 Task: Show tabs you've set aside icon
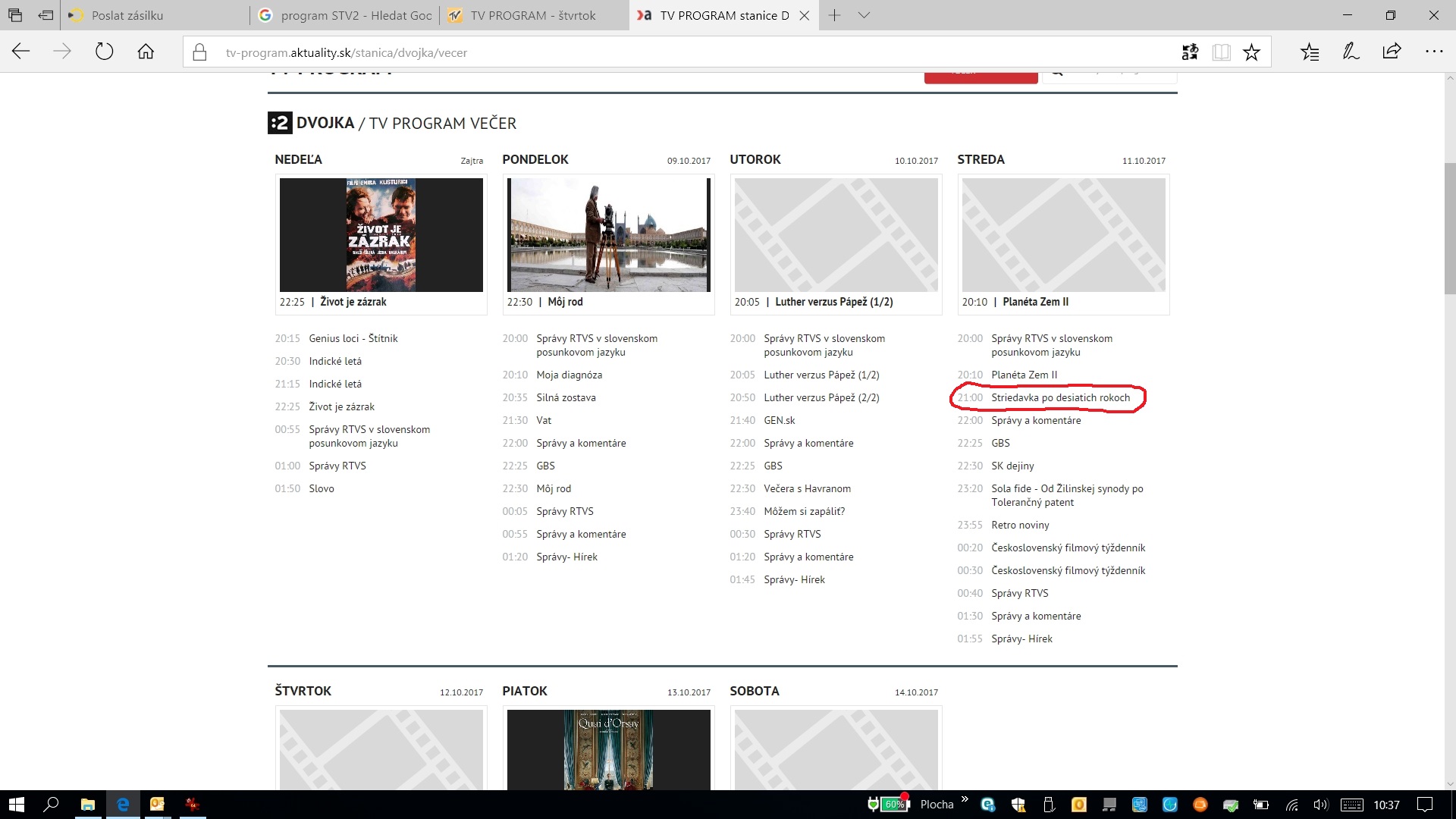pos(14,15)
